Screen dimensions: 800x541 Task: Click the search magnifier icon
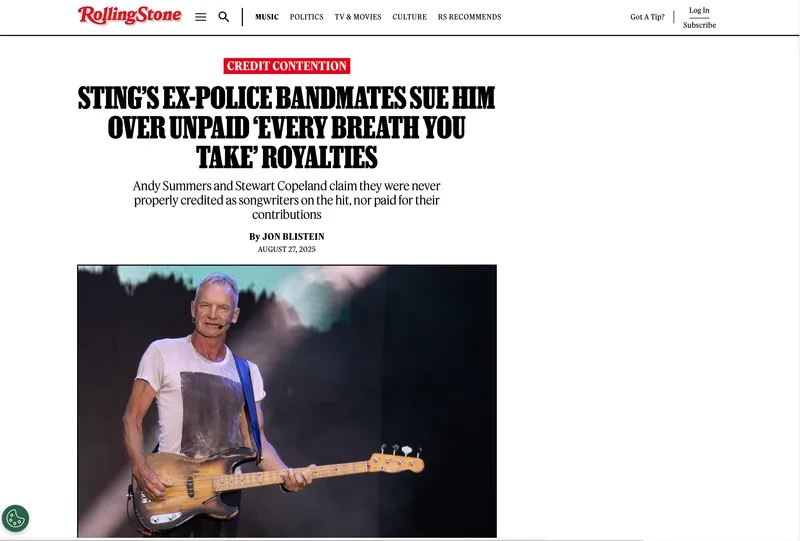pyautogui.click(x=223, y=17)
